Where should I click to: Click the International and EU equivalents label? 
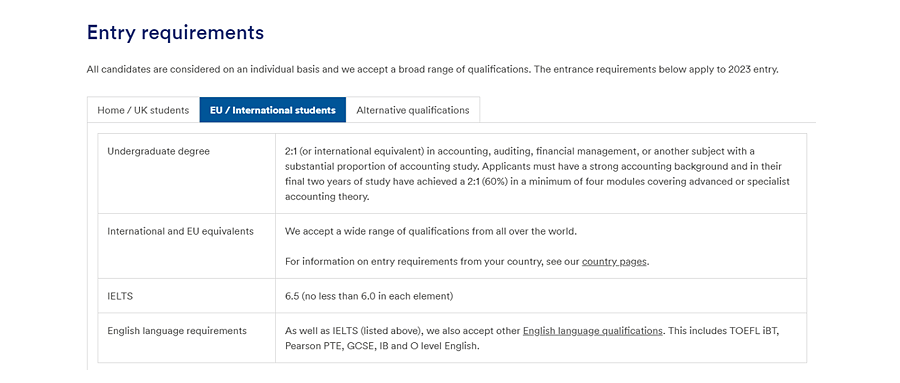coord(180,231)
